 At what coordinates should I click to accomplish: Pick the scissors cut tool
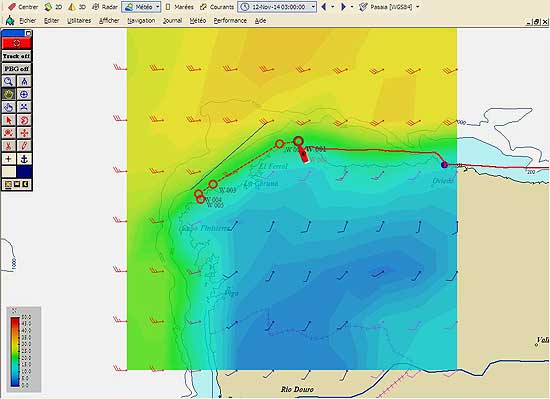point(9,146)
